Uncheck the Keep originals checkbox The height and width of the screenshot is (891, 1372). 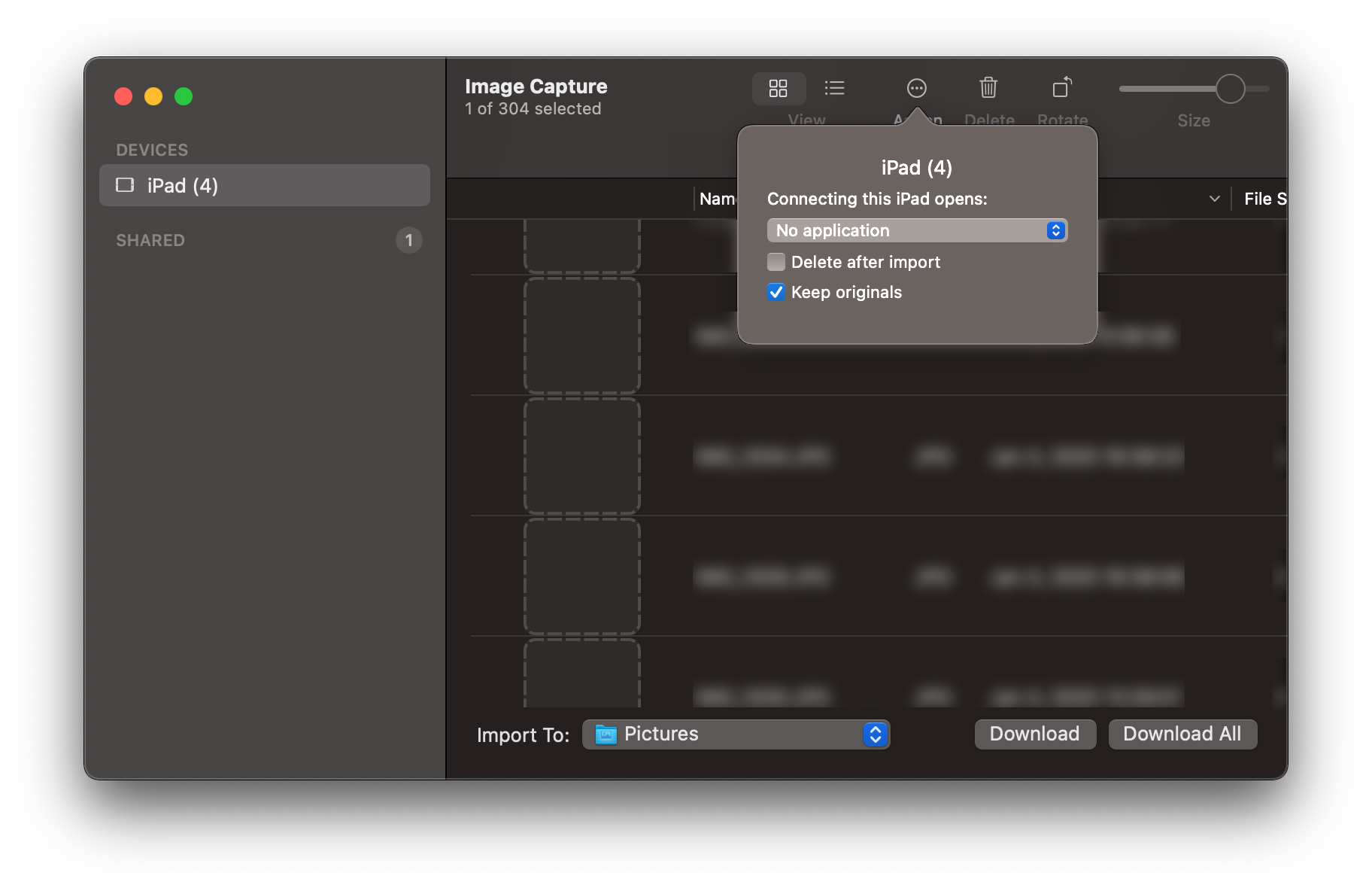[x=776, y=292]
